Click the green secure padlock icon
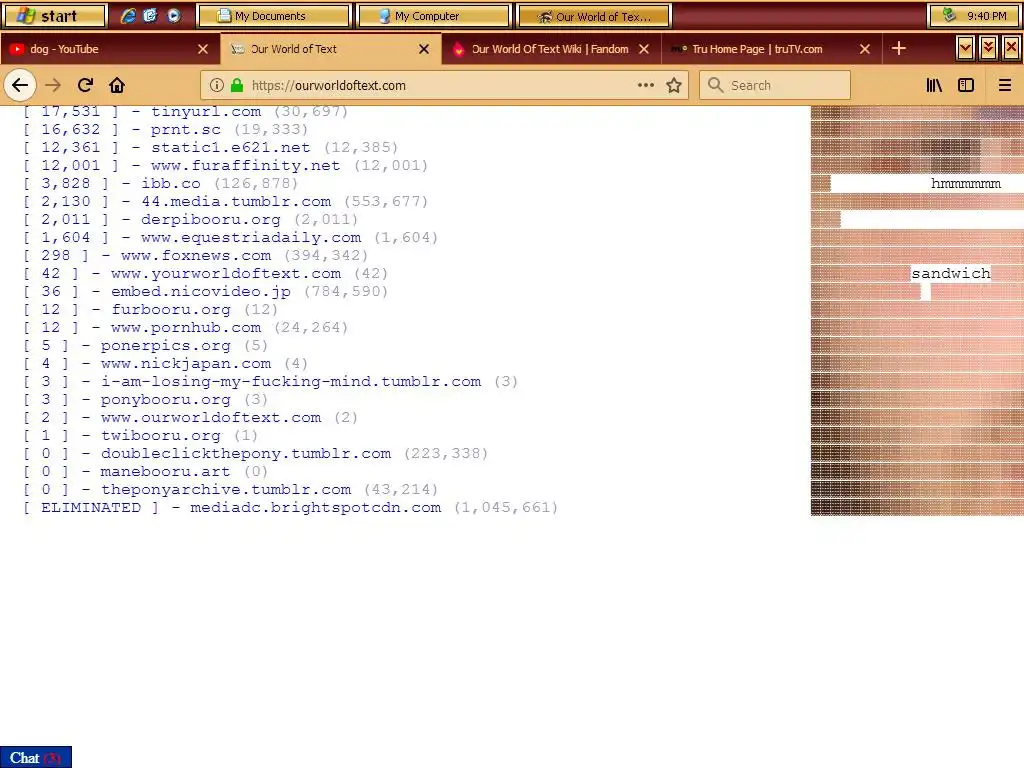This screenshot has width=1024, height=768. (237, 85)
